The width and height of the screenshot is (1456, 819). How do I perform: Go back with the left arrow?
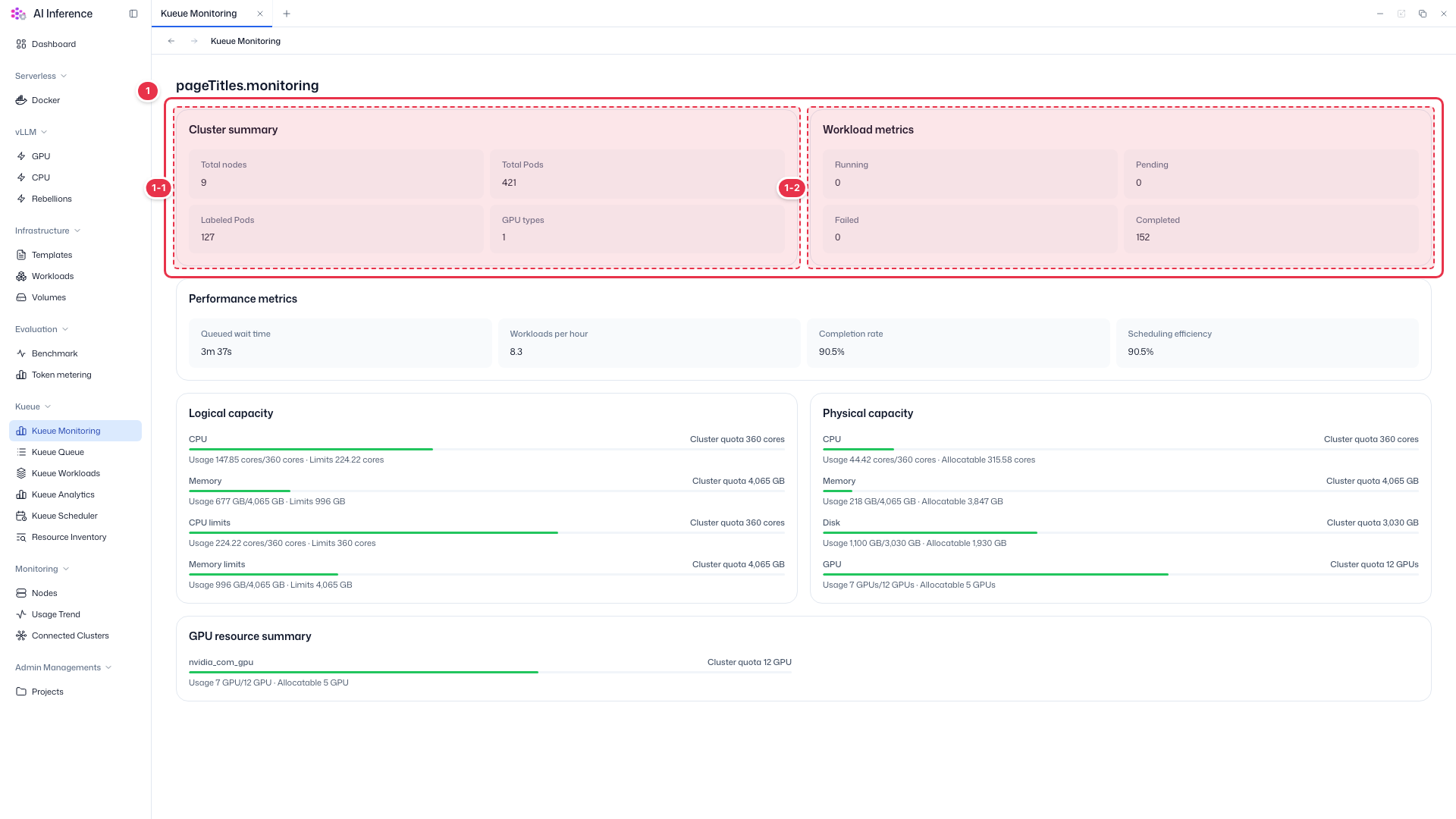171,41
